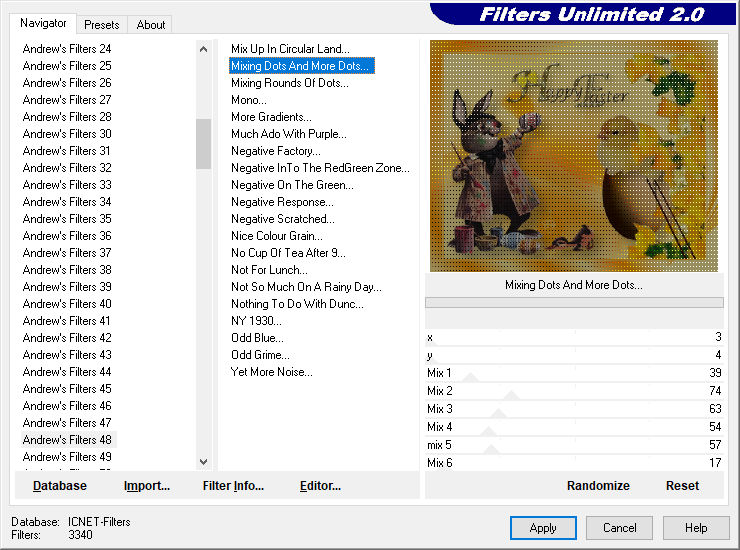Click the category list down arrow
This screenshot has height=550, width=740.
pyautogui.click(x=203, y=462)
